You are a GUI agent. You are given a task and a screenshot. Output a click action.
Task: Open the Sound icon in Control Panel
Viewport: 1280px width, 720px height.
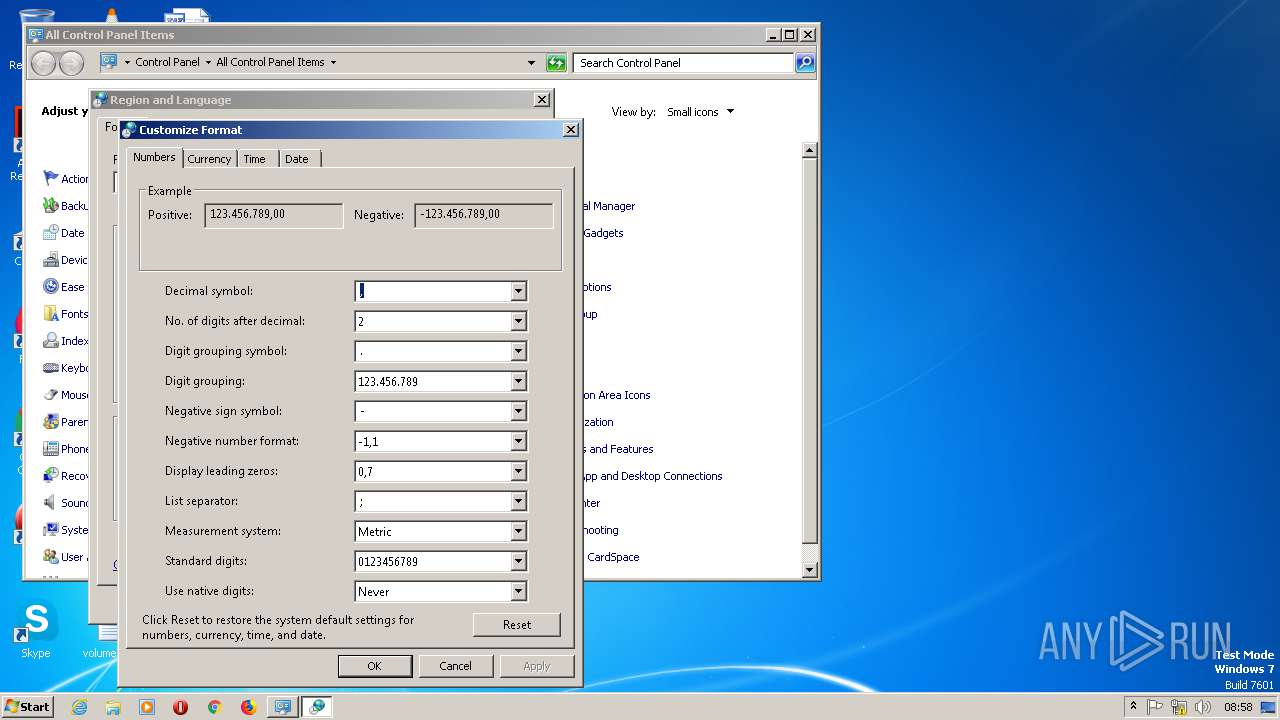tap(51, 502)
